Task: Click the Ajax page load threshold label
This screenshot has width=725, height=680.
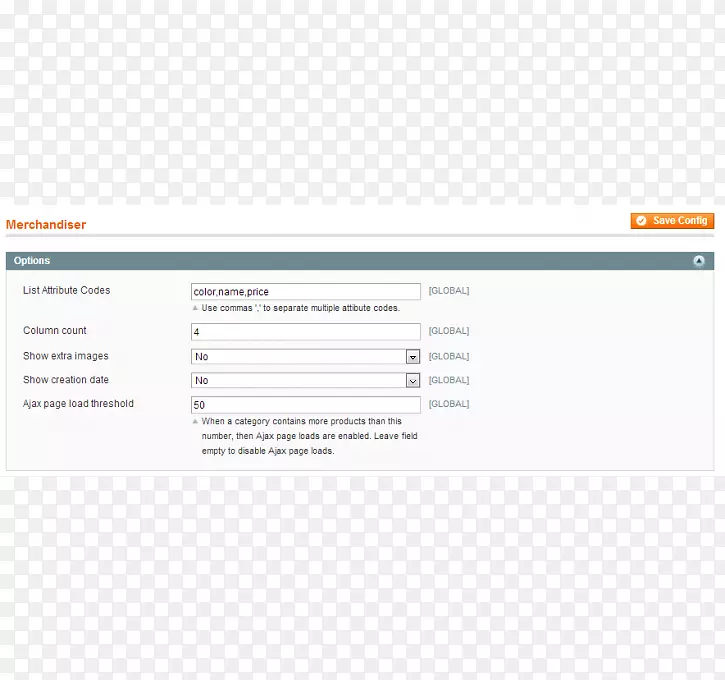Action: pos(78,404)
